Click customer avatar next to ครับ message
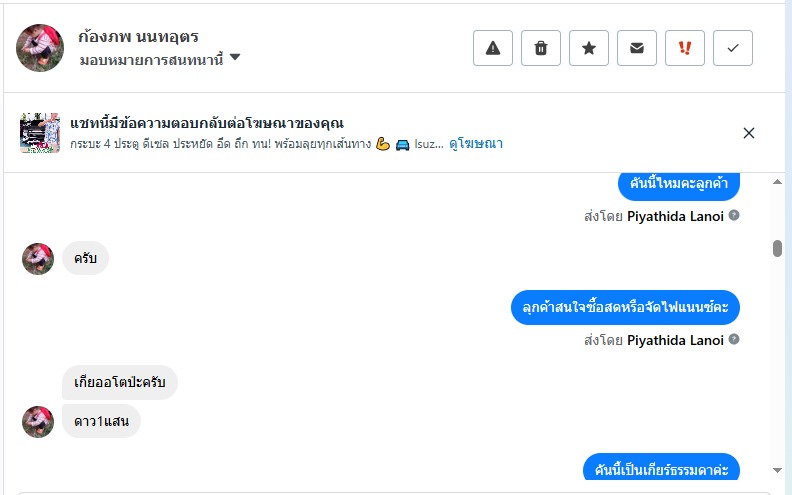The height and width of the screenshot is (495, 792). (38, 258)
